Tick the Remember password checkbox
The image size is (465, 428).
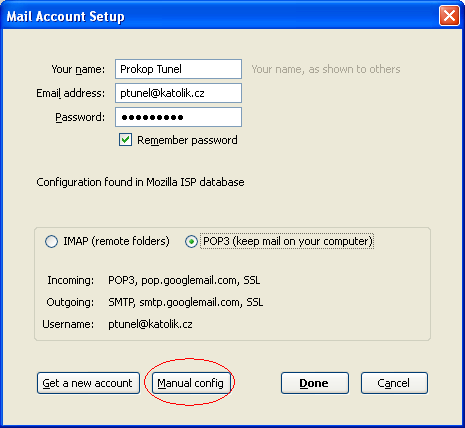click(x=125, y=140)
